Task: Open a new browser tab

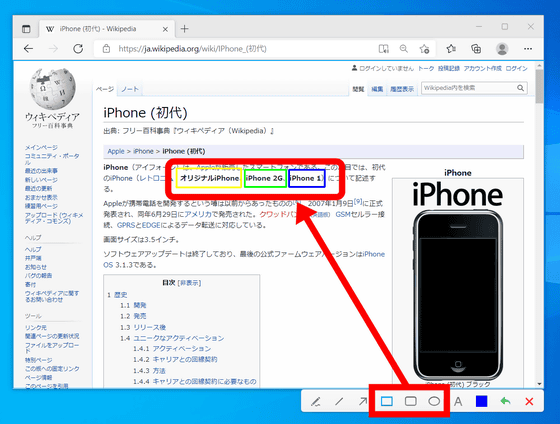Action: click(x=184, y=29)
